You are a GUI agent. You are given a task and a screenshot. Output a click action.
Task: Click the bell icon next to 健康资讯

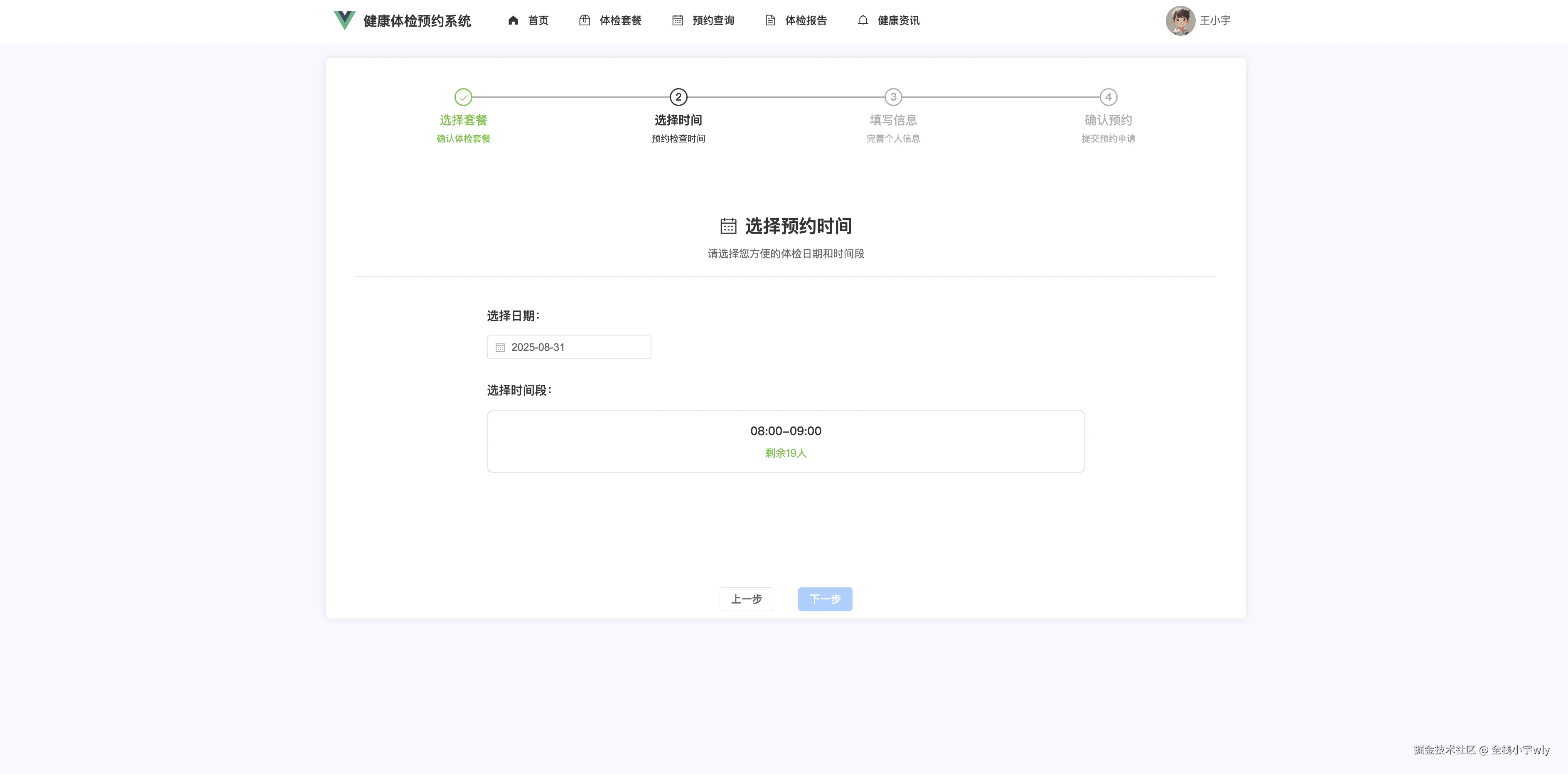pos(863,20)
